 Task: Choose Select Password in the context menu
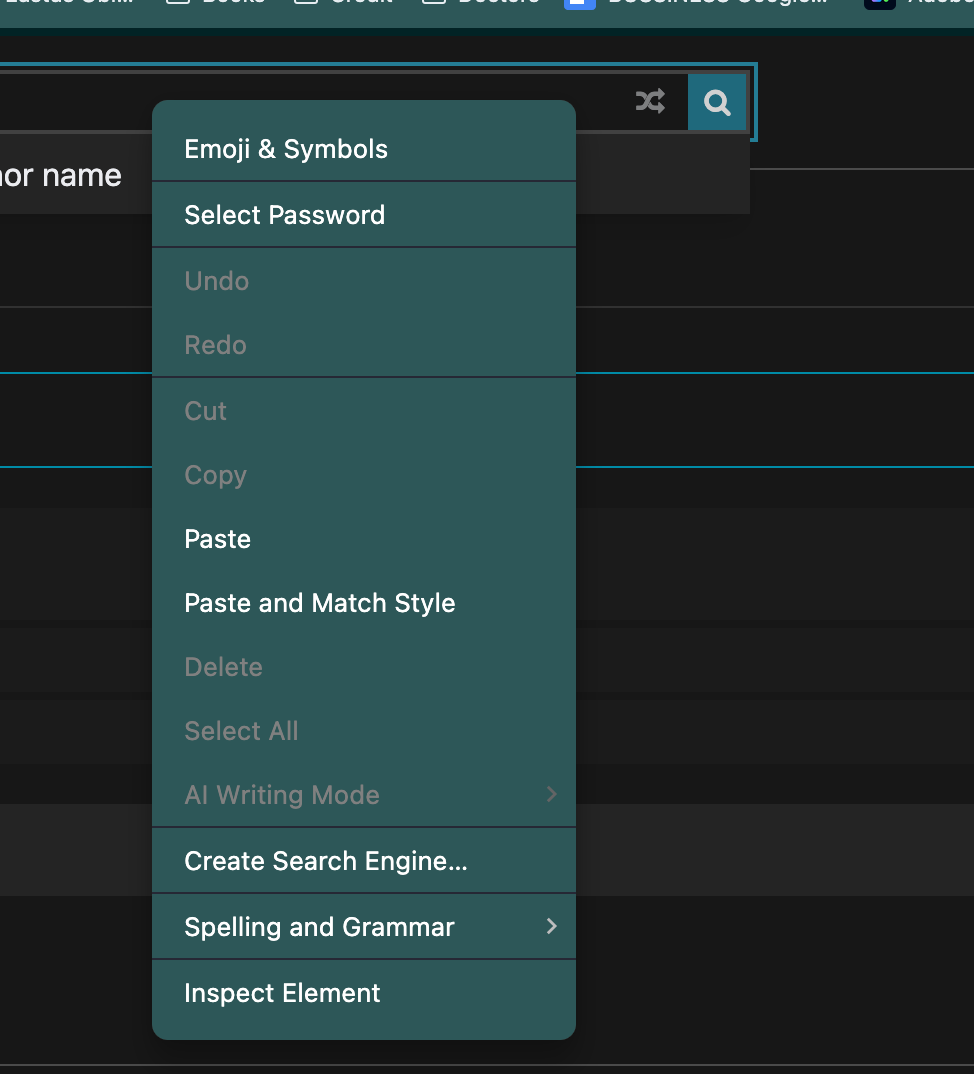tap(284, 215)
